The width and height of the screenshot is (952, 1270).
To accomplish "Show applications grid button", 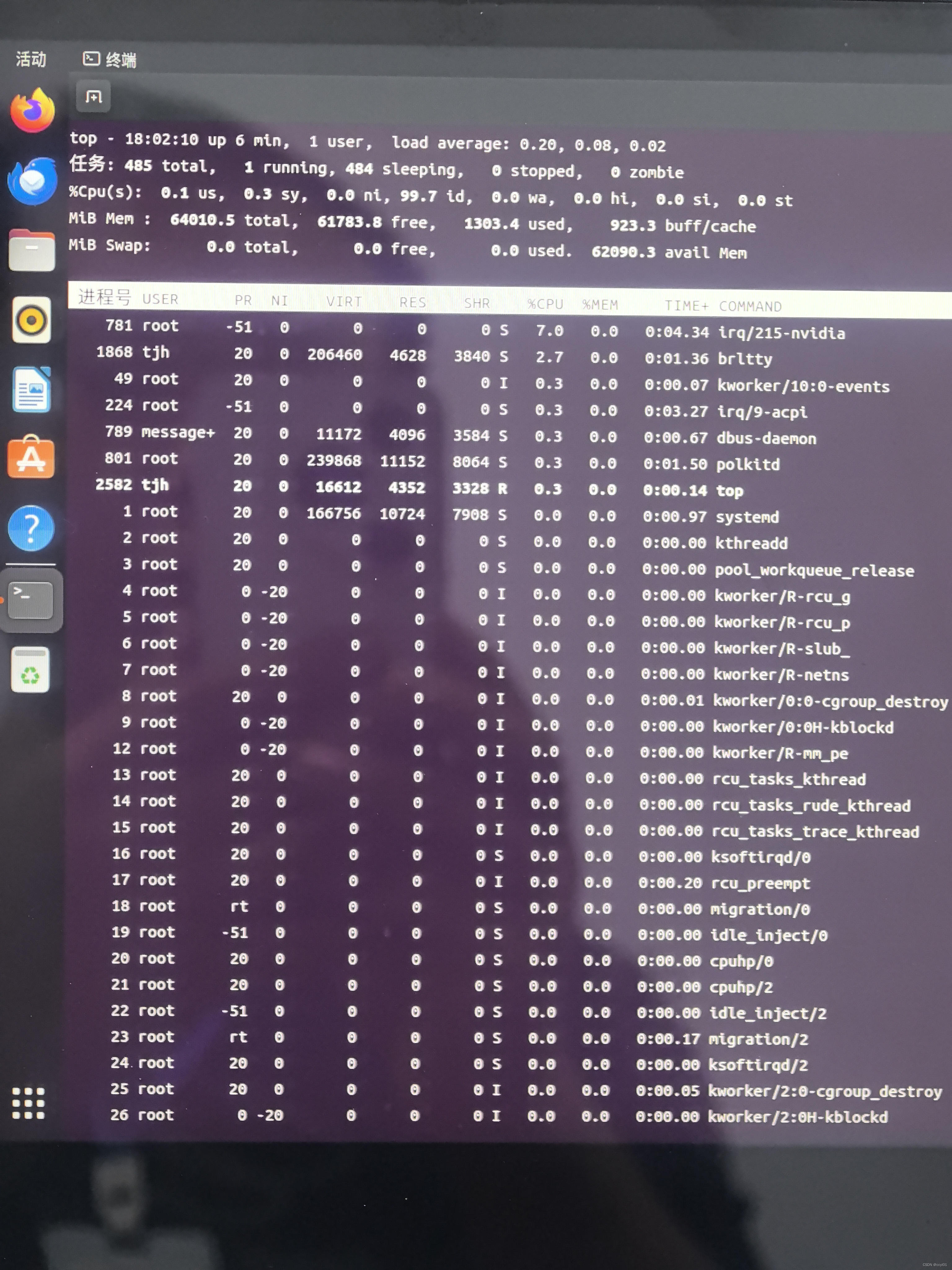I will tap(28, 1103).
